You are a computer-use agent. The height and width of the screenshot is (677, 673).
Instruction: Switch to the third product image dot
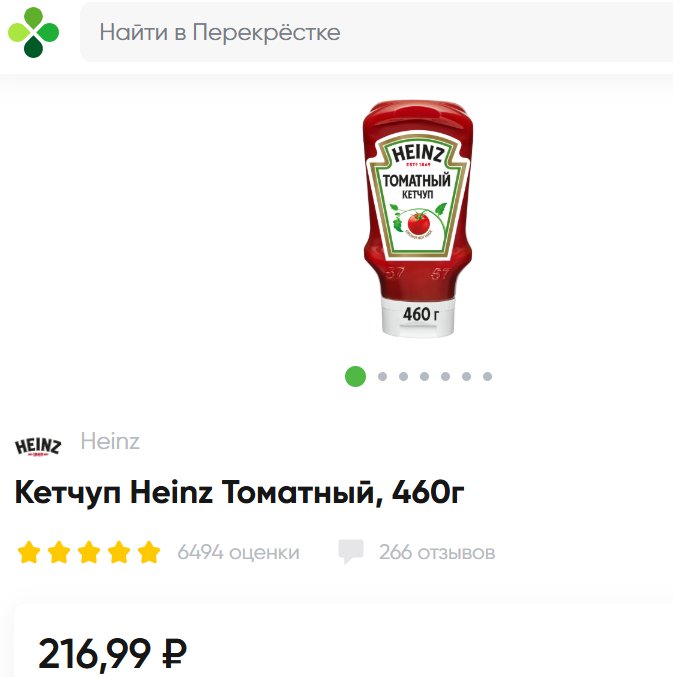click(x=403, y=376)
